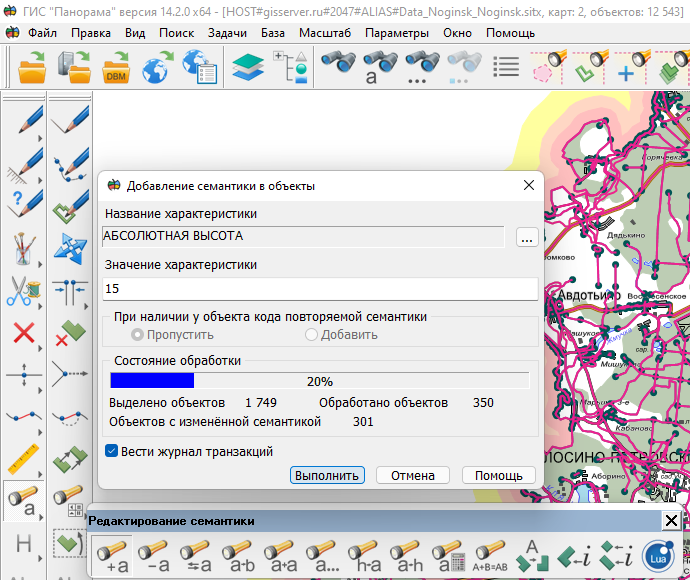Open the DBM database folder icon
Viewport: 693px width, 580px height.
(x=117, y=68)
